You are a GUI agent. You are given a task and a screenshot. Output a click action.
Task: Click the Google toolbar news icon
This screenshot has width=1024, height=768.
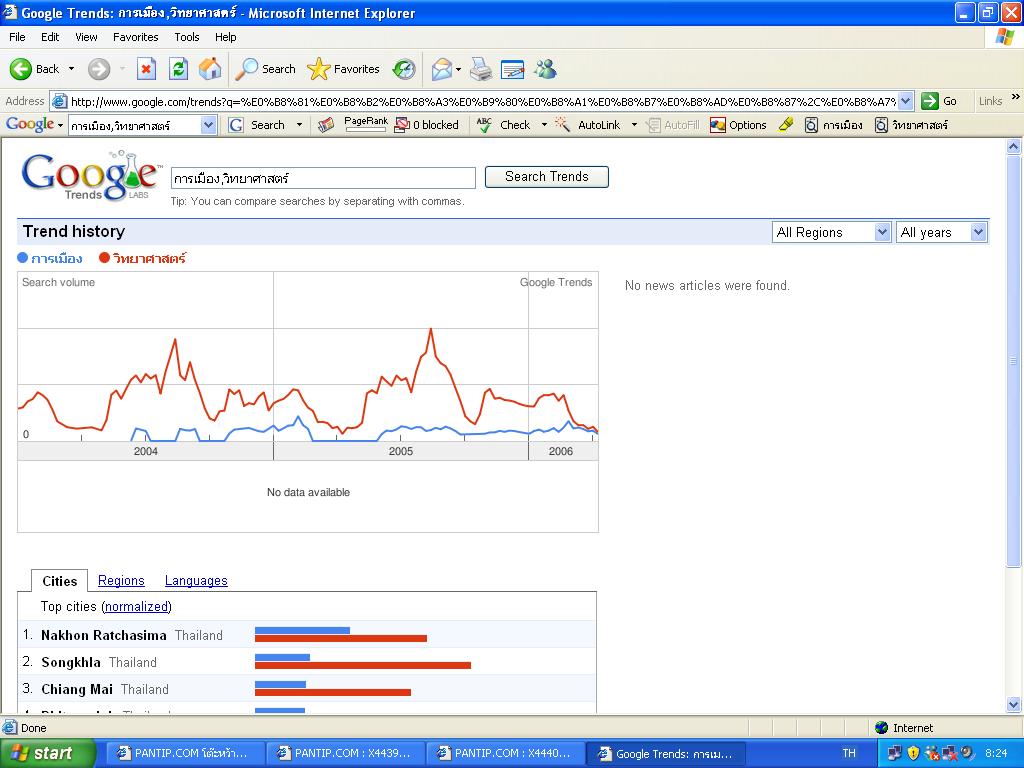click(326, 125)
